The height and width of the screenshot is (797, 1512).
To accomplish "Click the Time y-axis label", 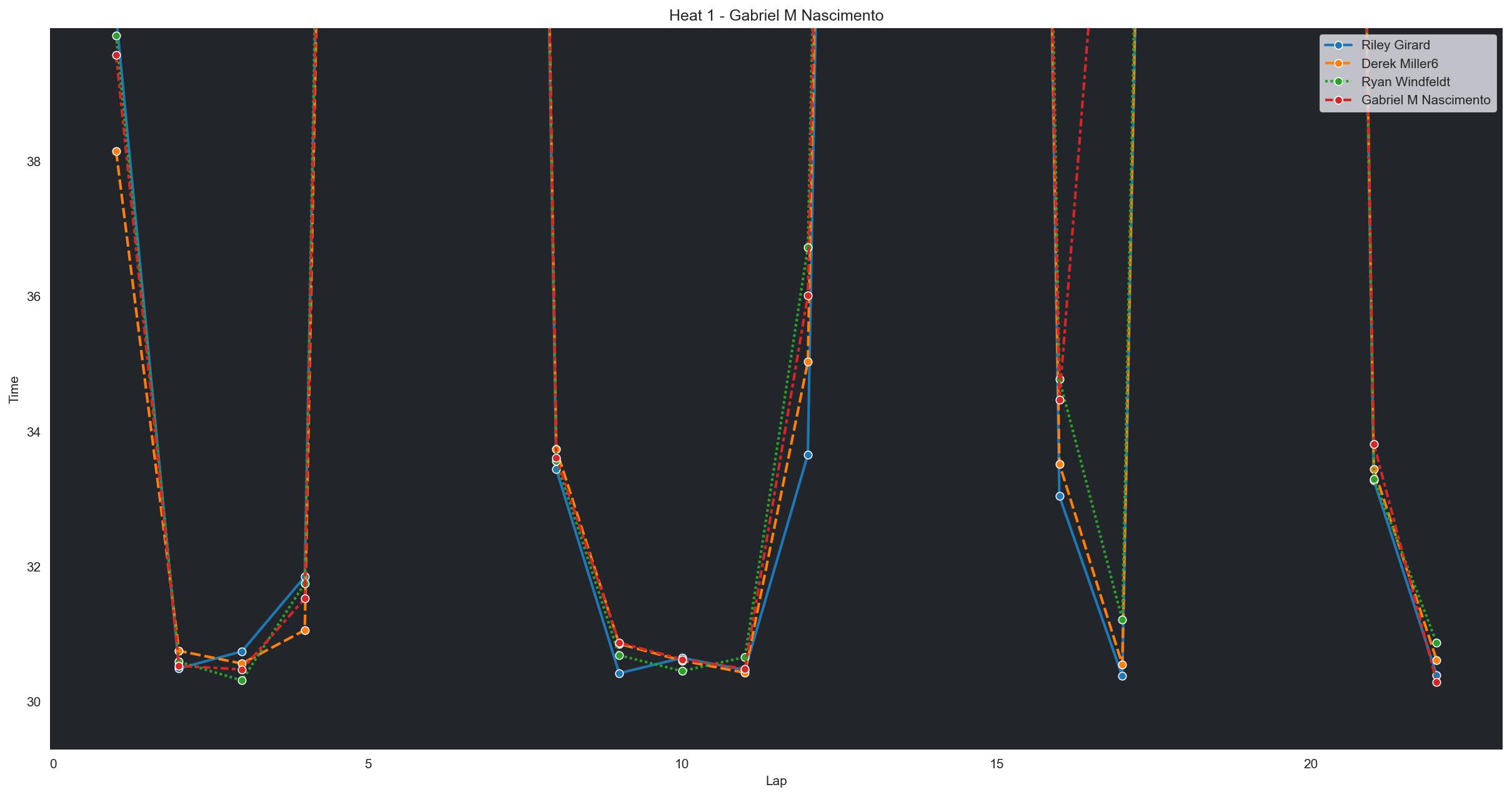I will pos(14,389).
